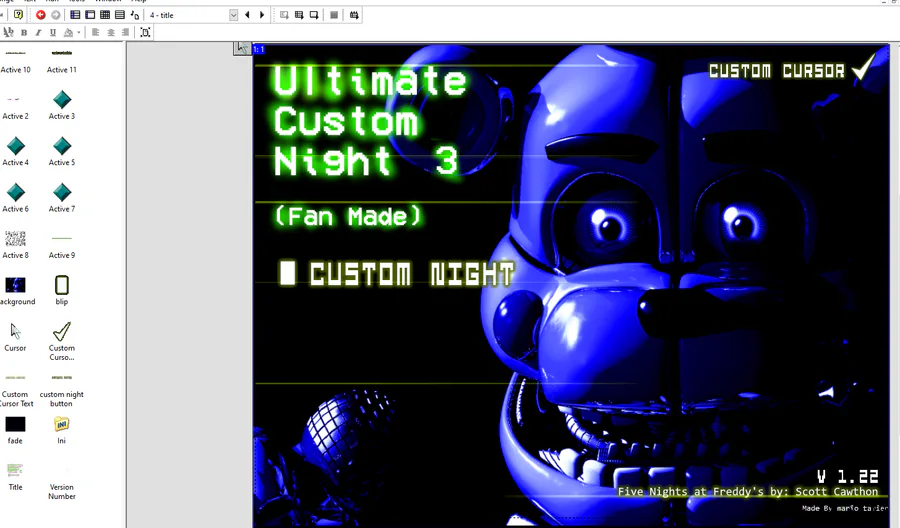
Task: Select the Active 4 diamond object
Action: (15, 146)
